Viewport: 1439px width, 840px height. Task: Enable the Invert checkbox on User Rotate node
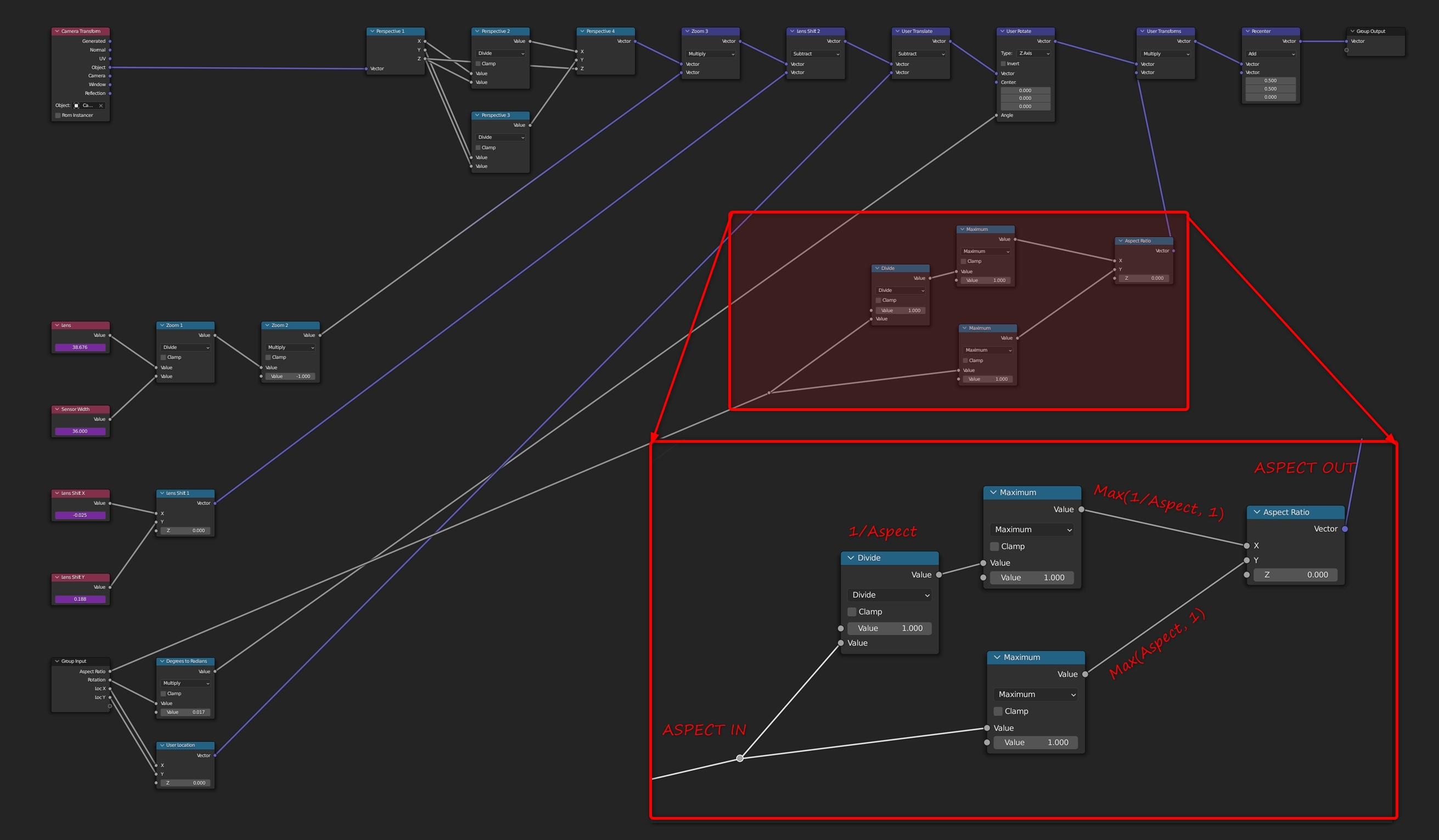pyautogui.click(x=1003, y=64)
